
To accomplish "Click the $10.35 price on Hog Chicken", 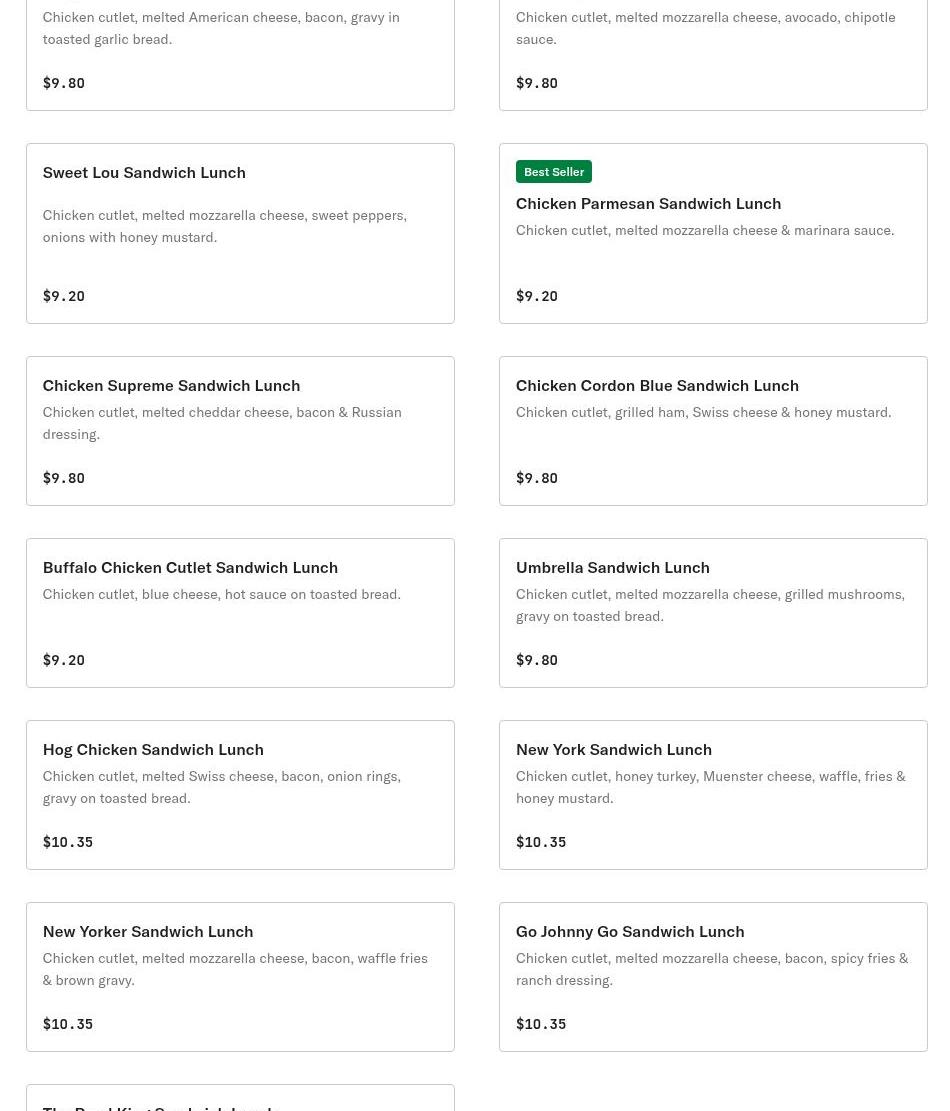I will [68, 842].
